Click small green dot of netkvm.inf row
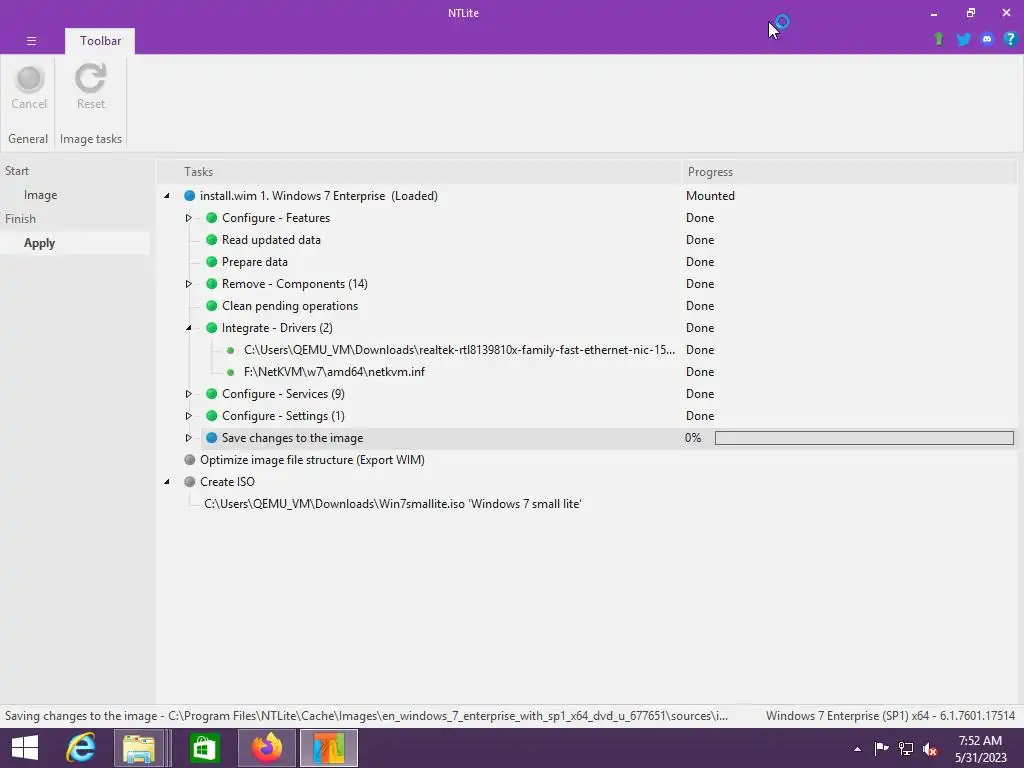This screenshot has width=1024, height=768. coord(231,372)
